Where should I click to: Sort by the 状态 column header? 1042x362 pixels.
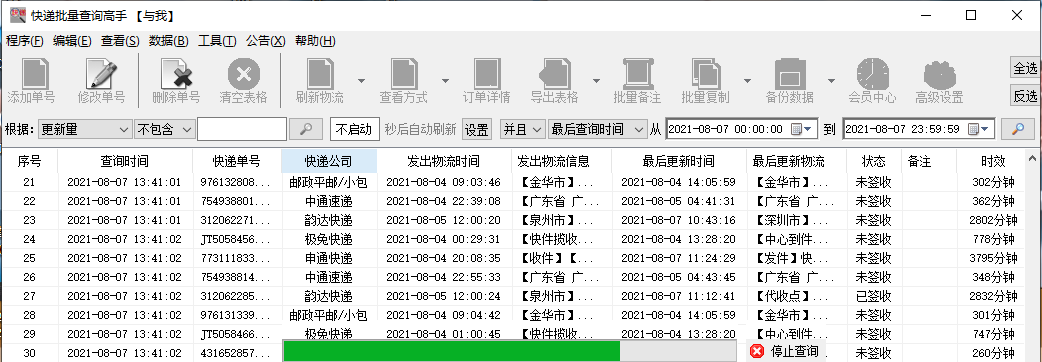pyautogui.click(x=873, y=161)
